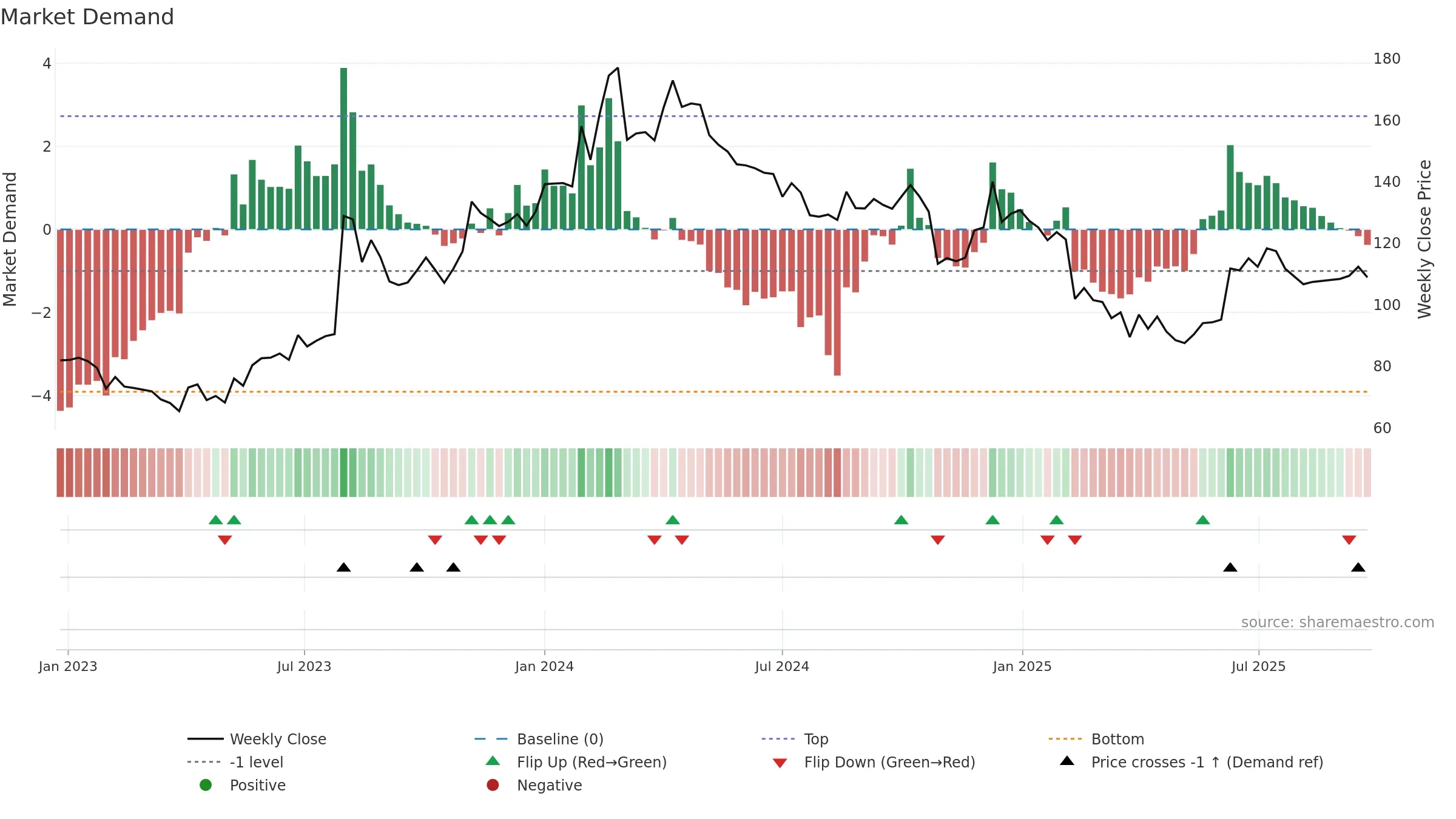
Task: Click the darkest green heatmap cell mid-2023
Action: click(x=344, y=473)
